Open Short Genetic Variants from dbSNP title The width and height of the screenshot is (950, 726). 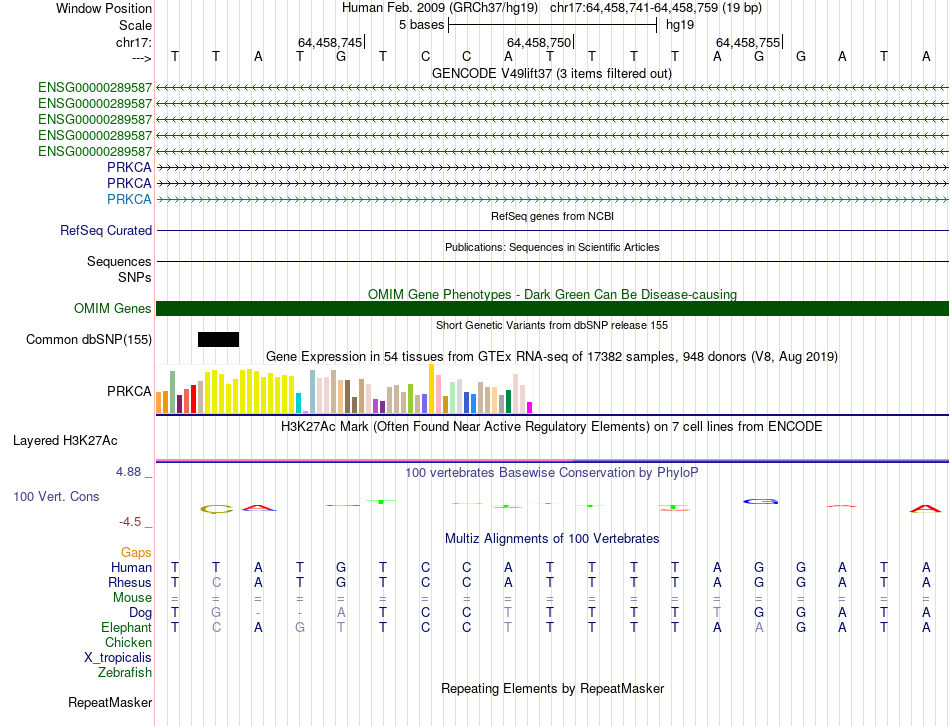click(x=552, y=325)
